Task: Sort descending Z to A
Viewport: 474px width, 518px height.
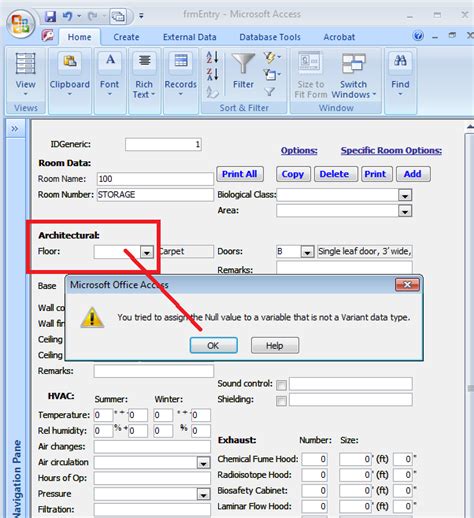Action: (x=212, y=74)
